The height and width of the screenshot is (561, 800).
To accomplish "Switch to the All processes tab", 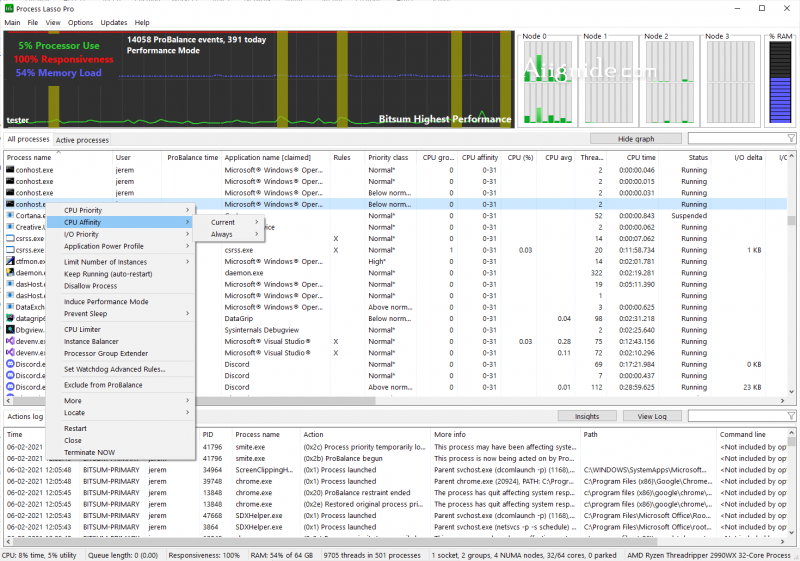I will (x=28, y=139).
